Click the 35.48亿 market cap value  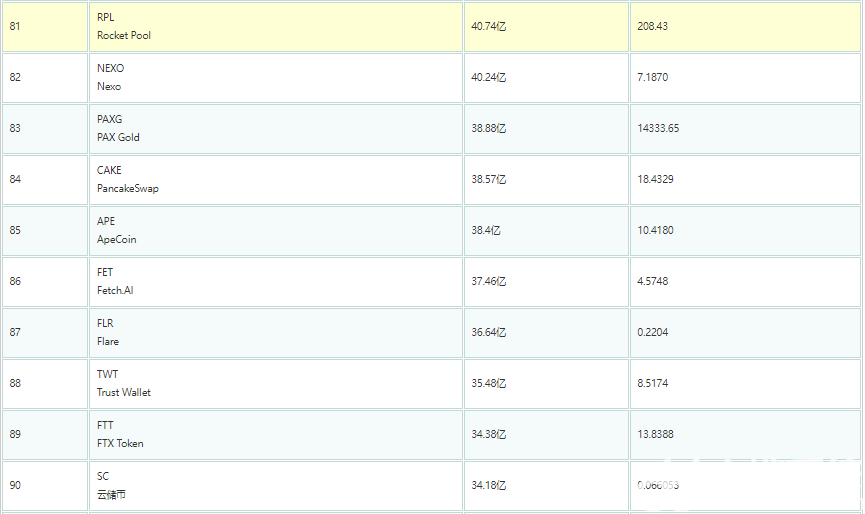[488, 383]
